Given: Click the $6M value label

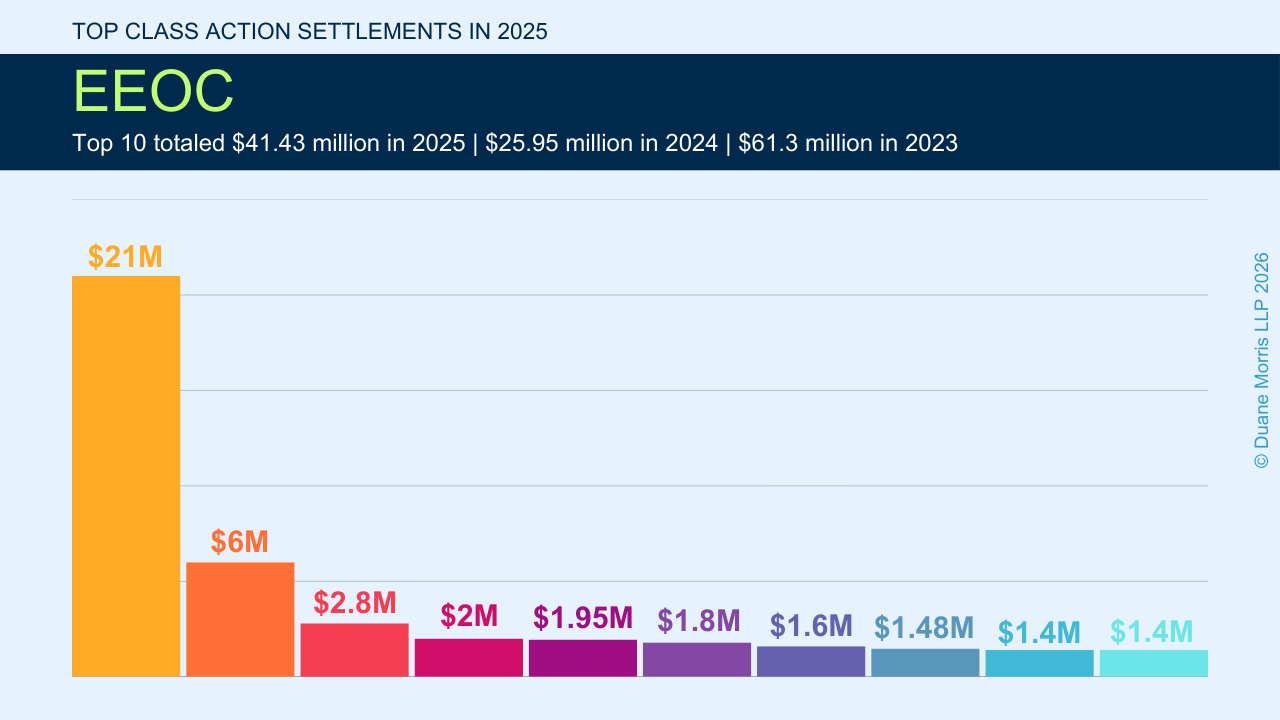Looking at the screenshot, I should [240, 542].
